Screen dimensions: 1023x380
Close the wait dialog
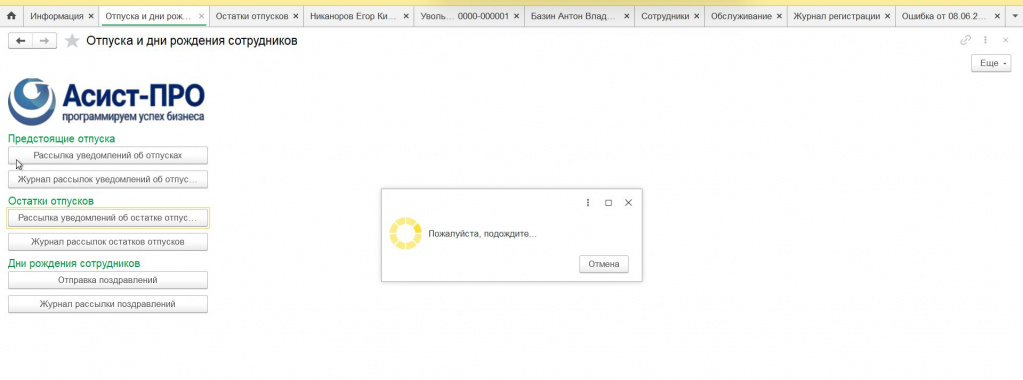coord(628,203)
